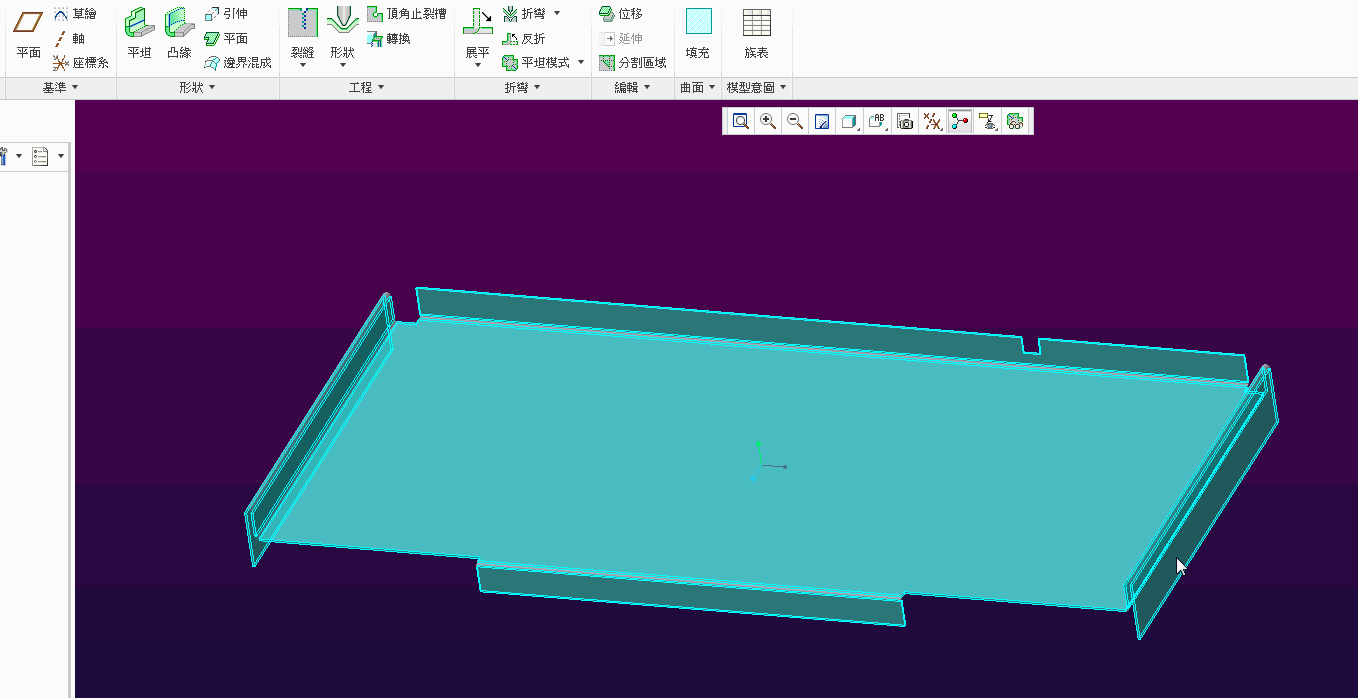Click the Refit zoom-to-fit icon

(741, 121)
